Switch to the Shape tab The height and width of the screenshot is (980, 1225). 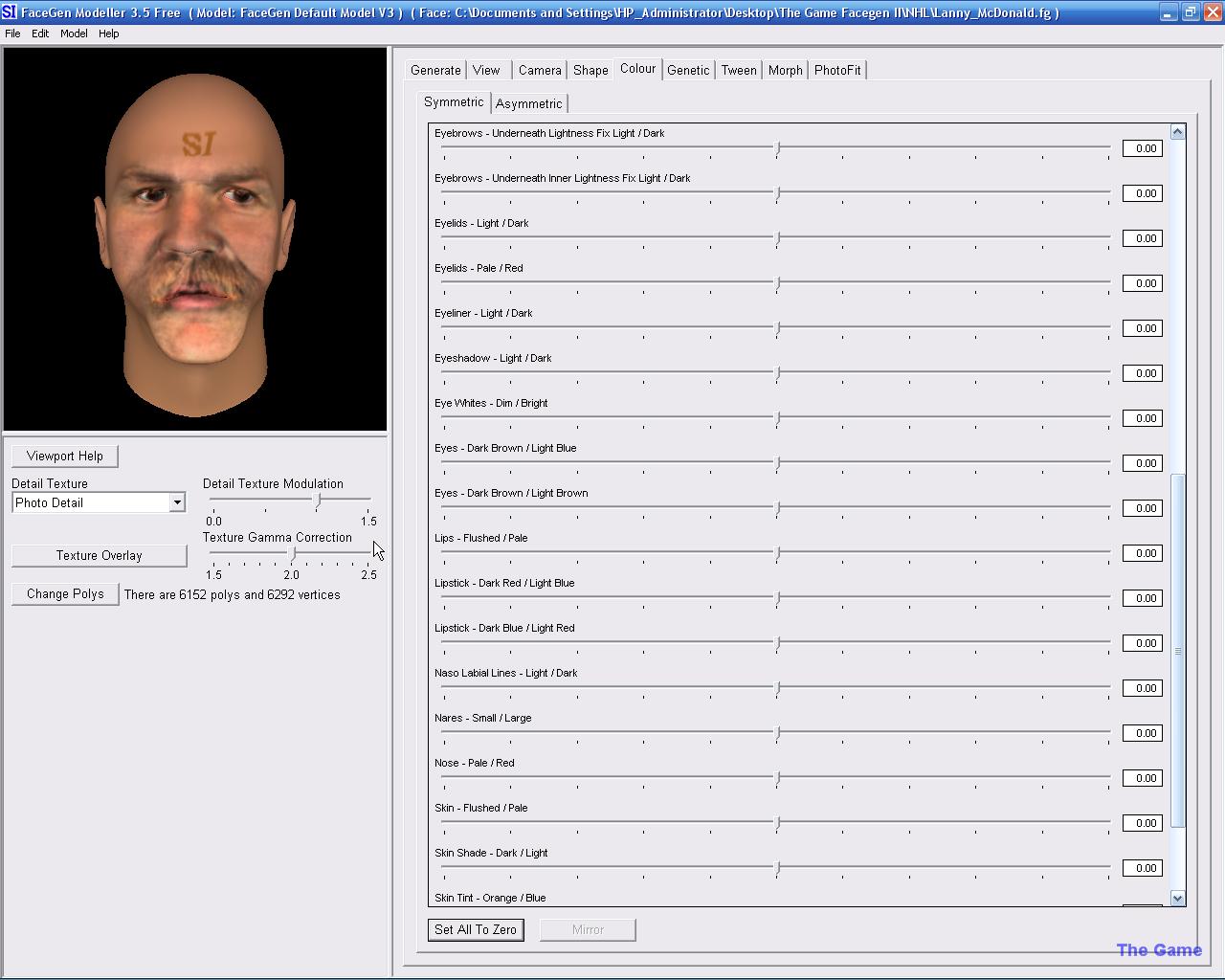590,70
